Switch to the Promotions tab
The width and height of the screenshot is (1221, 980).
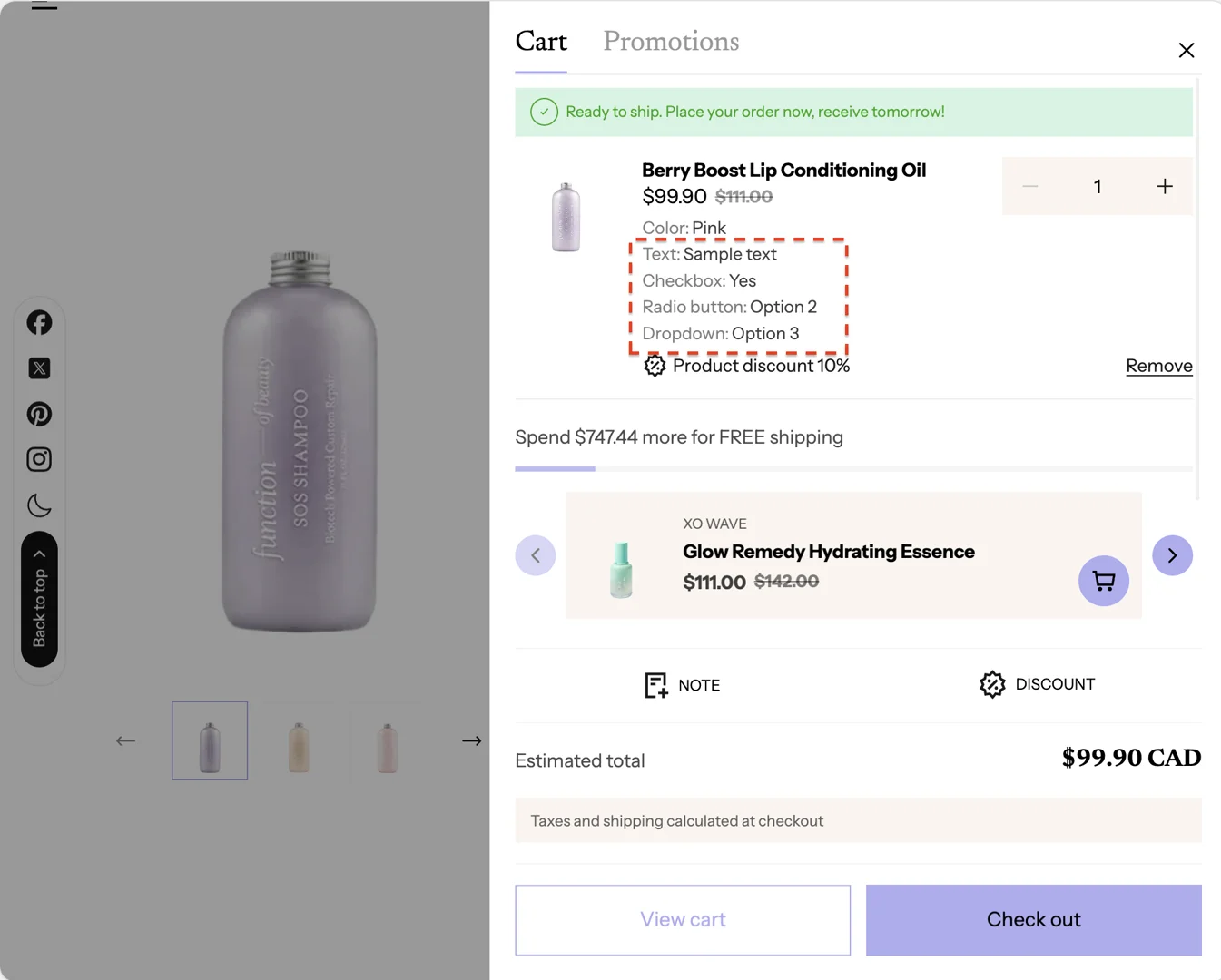[x=671, y=42]
